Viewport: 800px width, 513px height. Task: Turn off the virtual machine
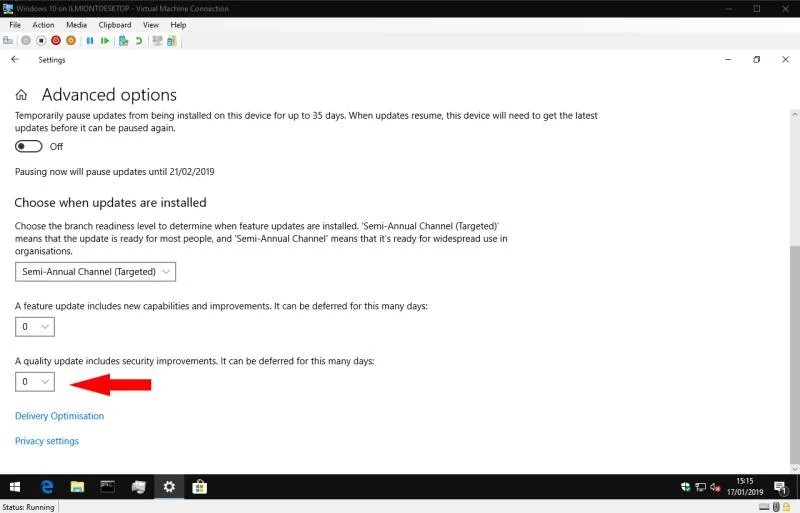(x=41, y=40)
